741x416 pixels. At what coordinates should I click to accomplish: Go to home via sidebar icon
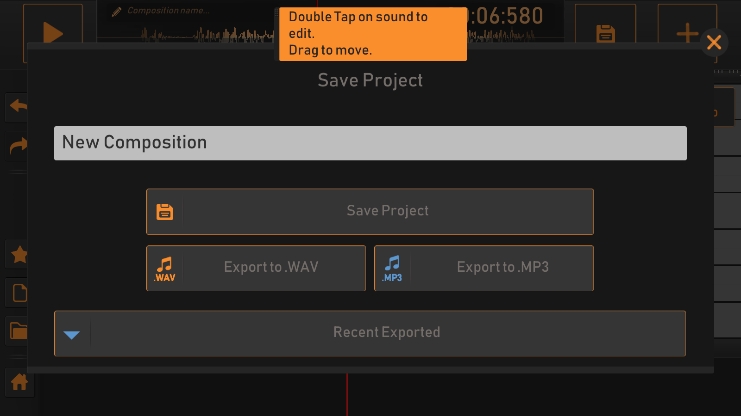[18, 382]
